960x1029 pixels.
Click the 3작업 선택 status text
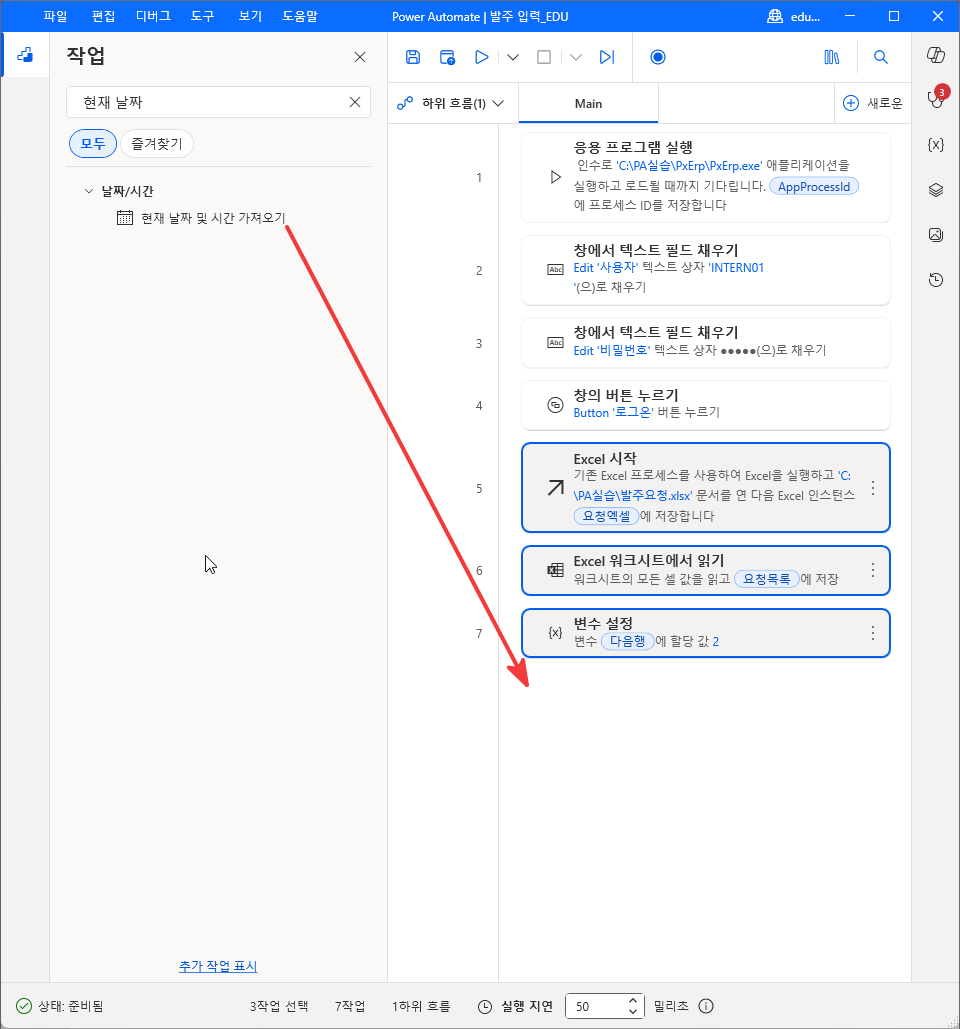pyautogui.click(x=279, y=1006)
